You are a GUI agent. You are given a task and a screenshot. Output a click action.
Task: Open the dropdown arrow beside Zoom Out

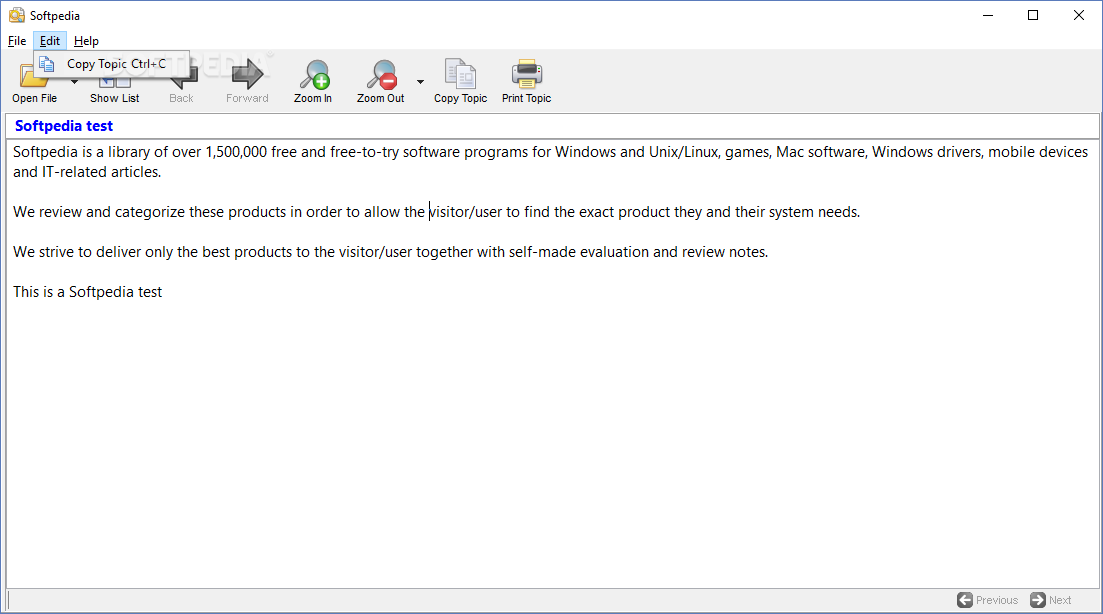pyautogui.click(x=420, y=82)
